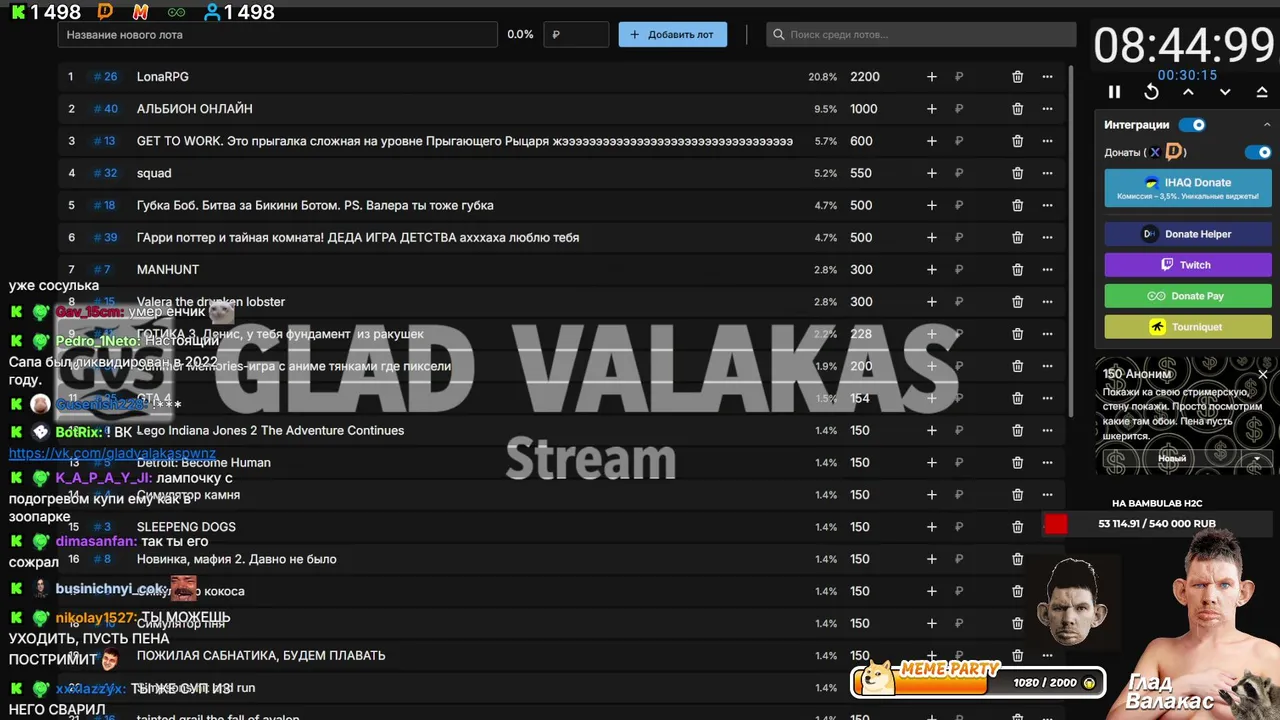Dismiss the 150 Аноним donation card
The width and height of the screenshot is (1280, 720).
tap(1262, 374)
